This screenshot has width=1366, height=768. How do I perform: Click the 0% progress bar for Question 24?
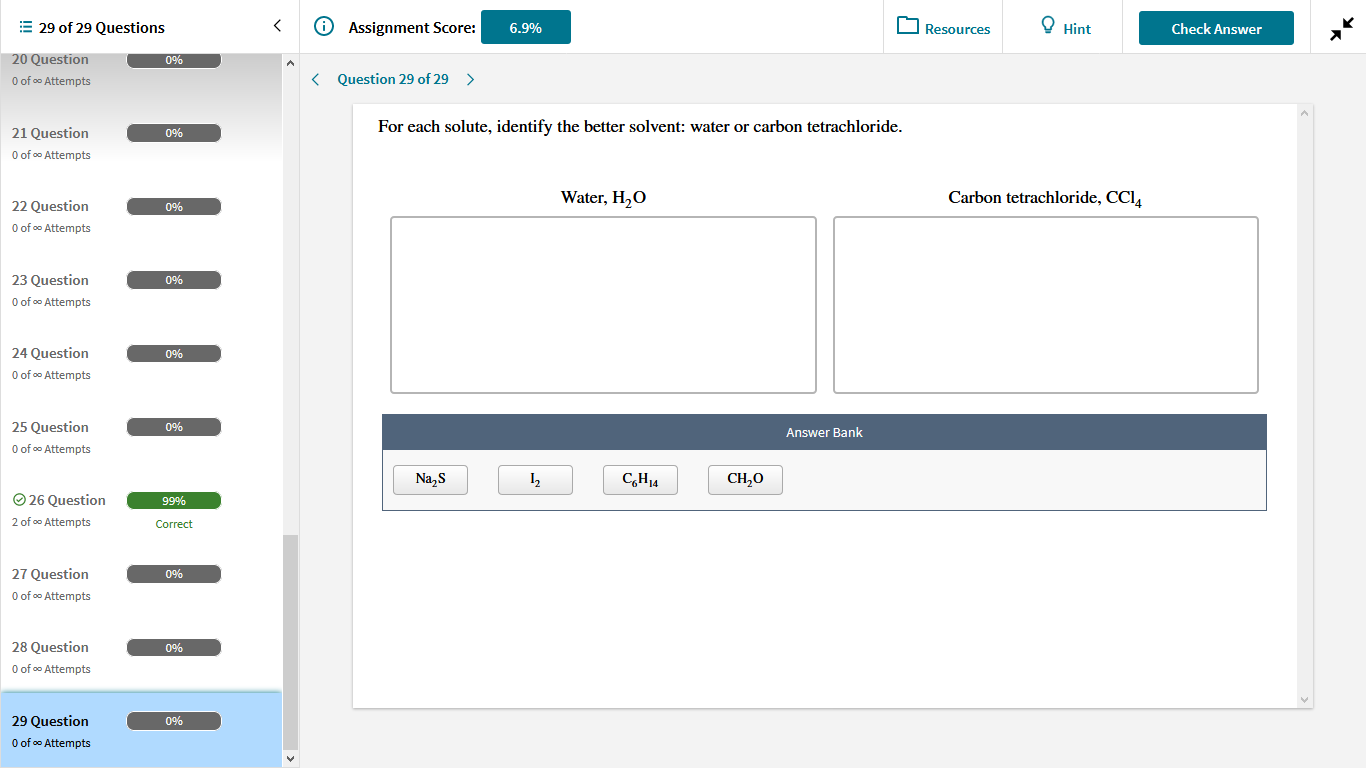pos(174,353)
